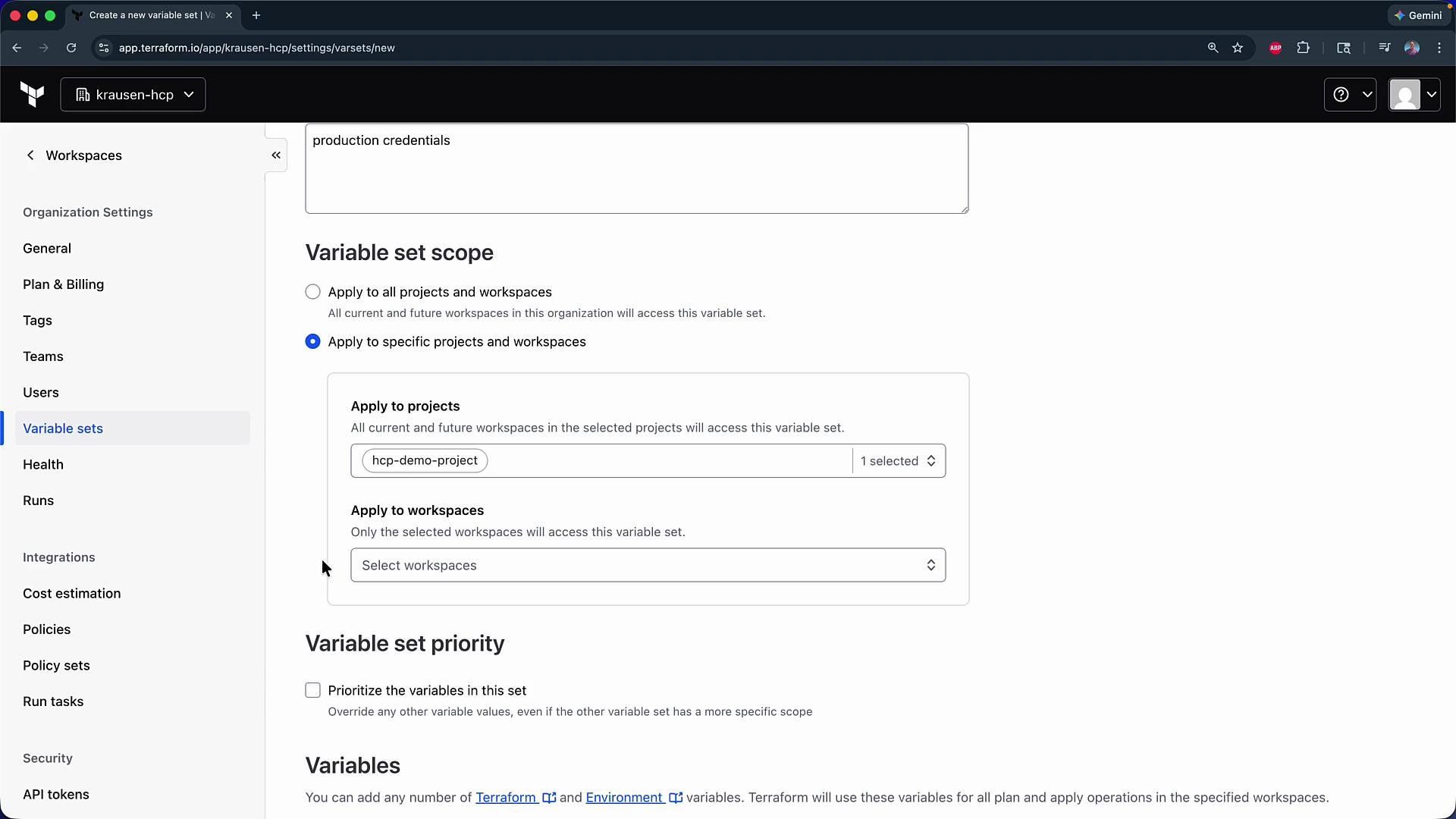The image size is (1456, 819).
Task: Click the Gemini button
Action: click(x=1418, y=15)
